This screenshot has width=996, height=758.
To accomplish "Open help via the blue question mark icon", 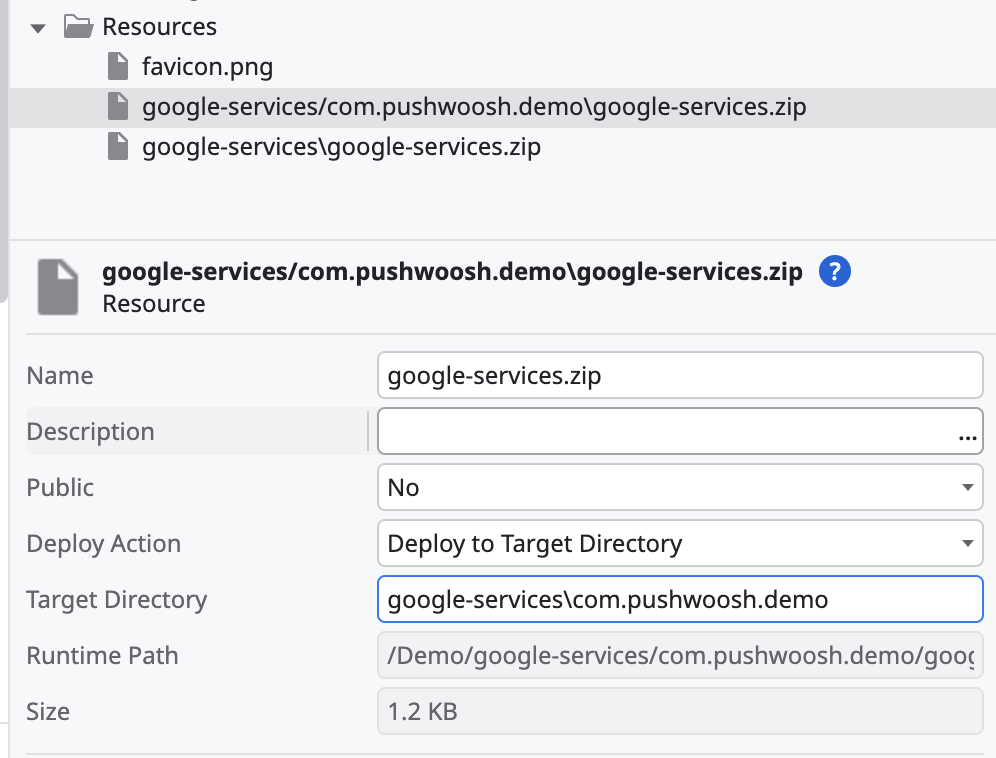I will click(834, 271).
